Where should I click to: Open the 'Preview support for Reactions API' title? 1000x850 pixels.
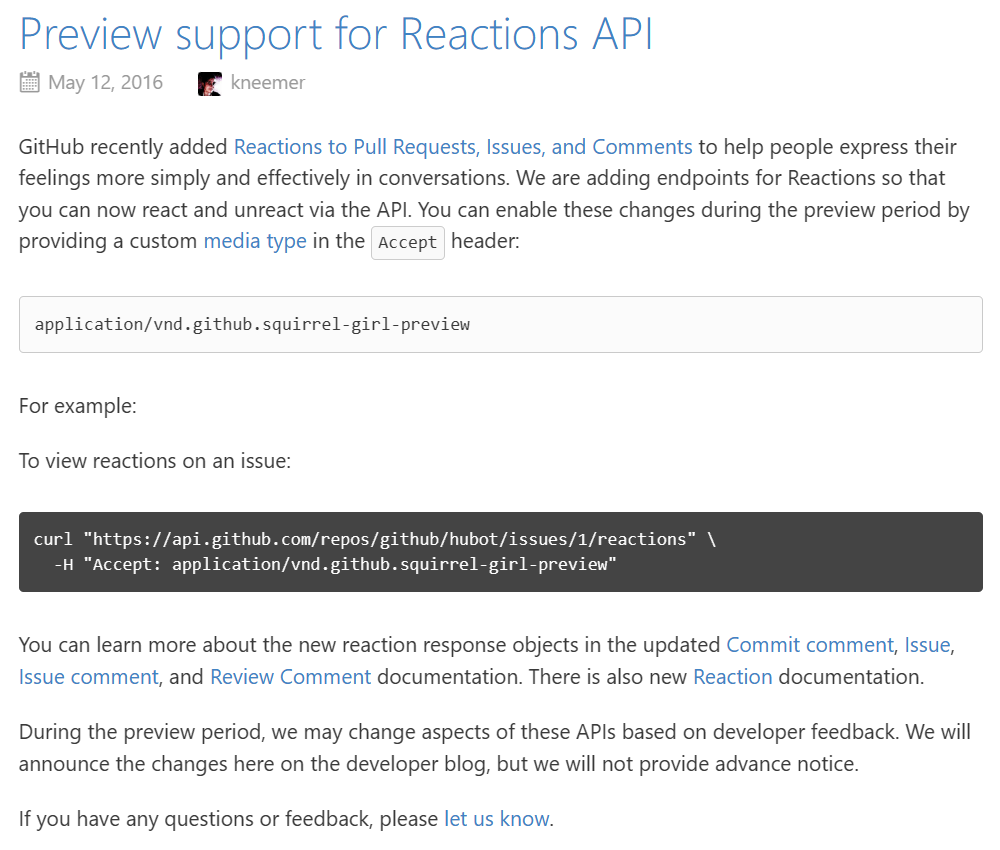tap(336, 34)
